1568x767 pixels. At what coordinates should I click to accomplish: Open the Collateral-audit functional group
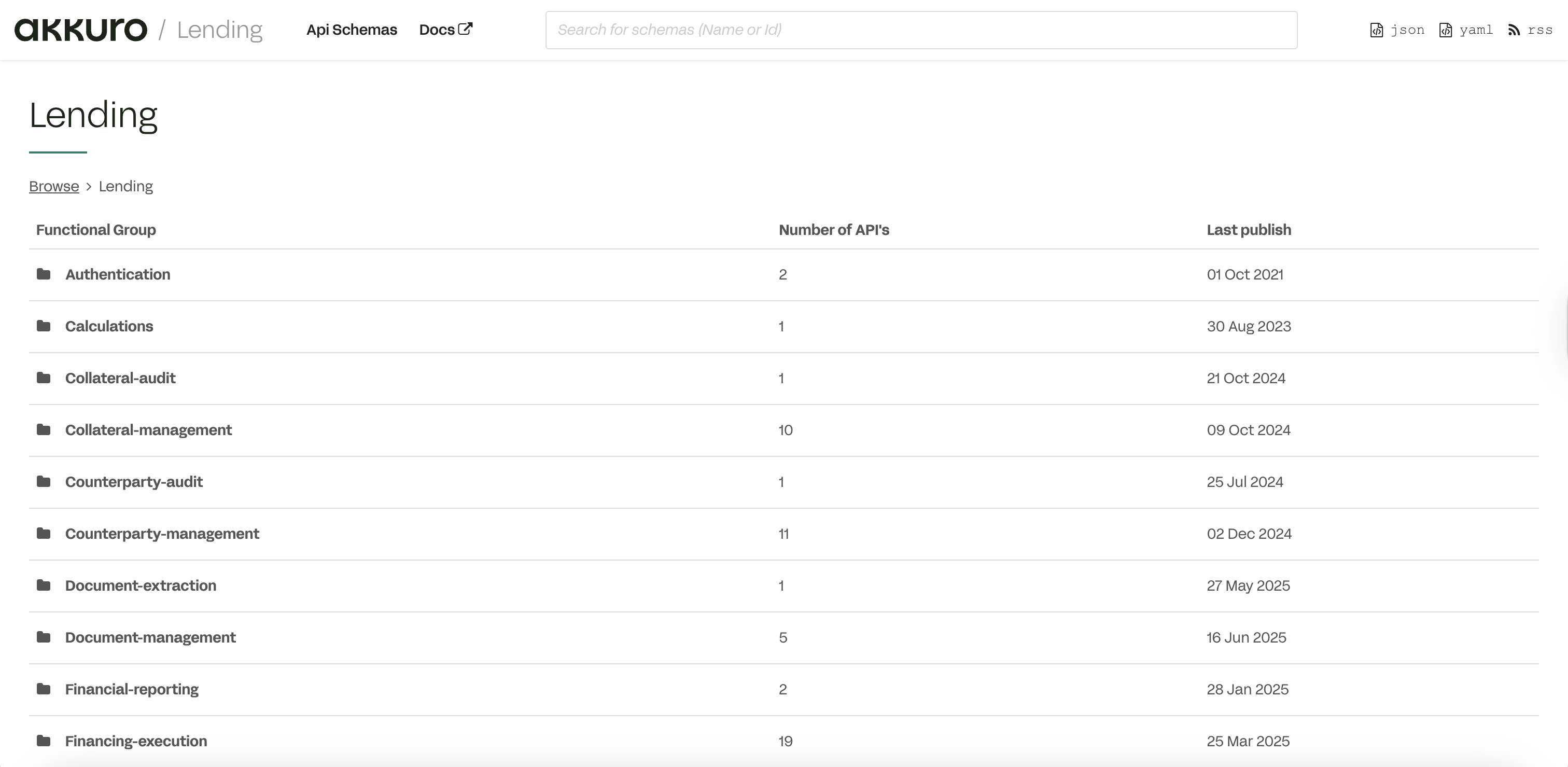click(120, 378)
